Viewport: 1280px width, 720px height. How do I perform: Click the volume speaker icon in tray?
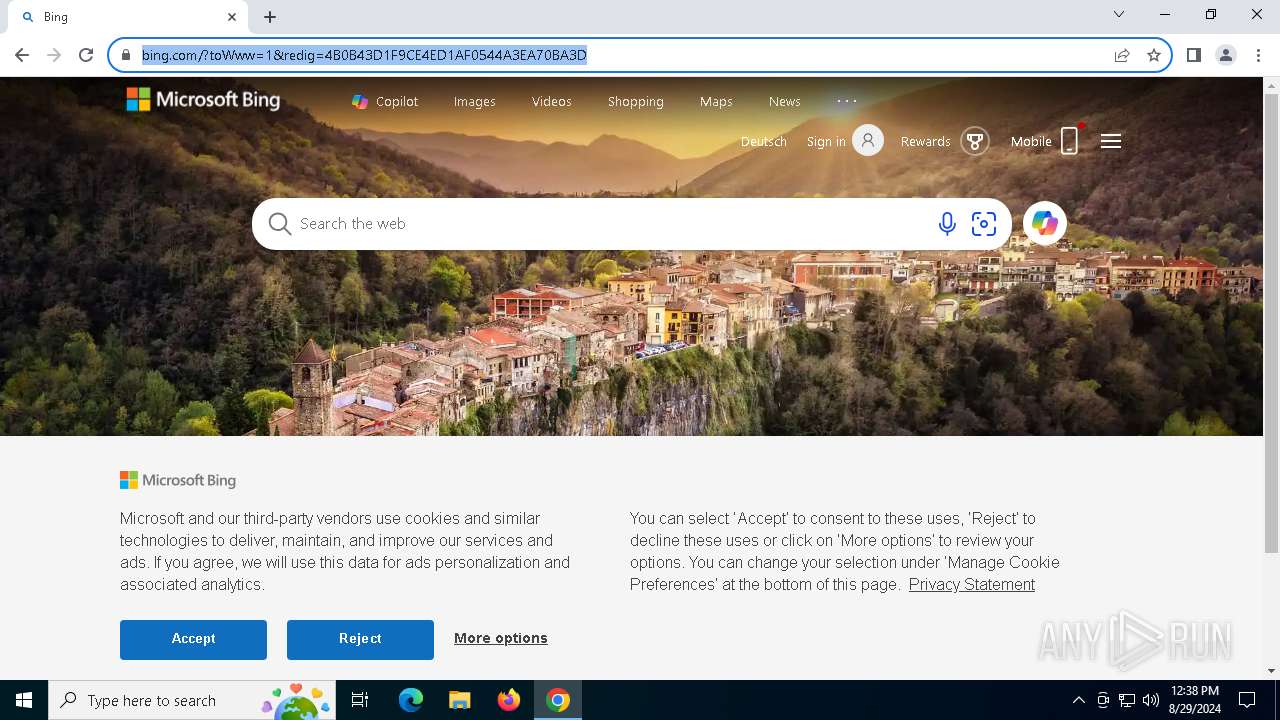click(1151, 700)
